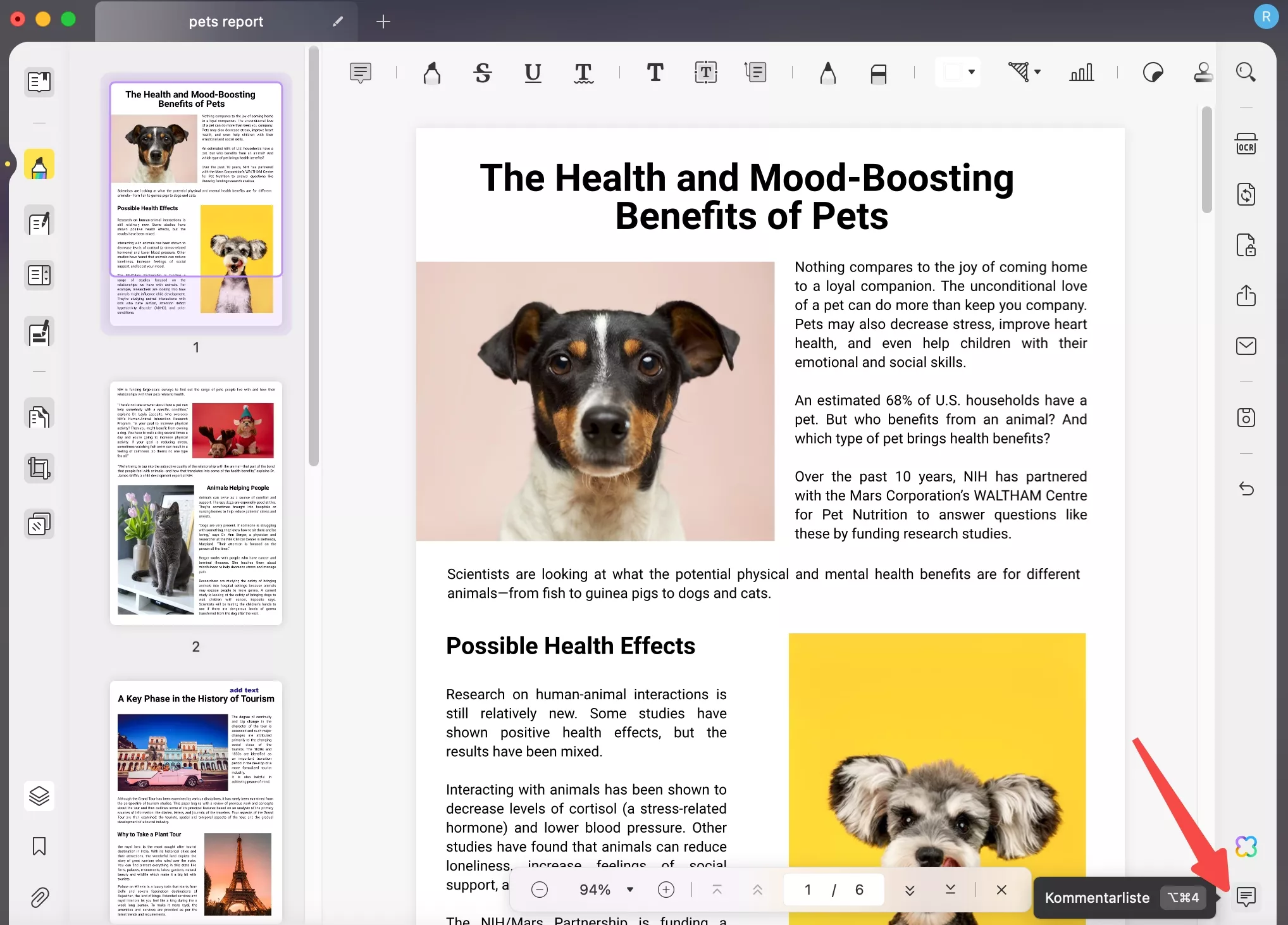Select the white color swatch in the toolbar
The width and height of the screenshot is (1288, 925).
click(952, 72)
